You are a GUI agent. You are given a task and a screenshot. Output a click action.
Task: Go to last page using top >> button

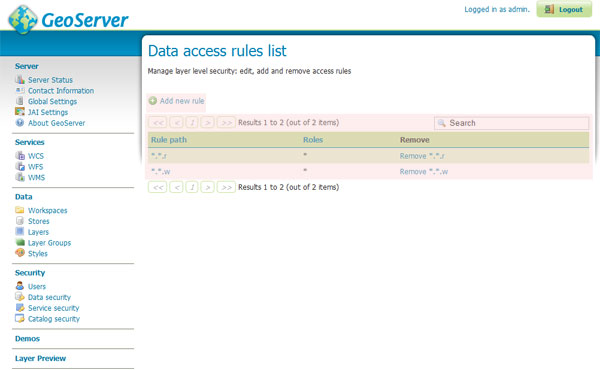[x=226, y=122]
